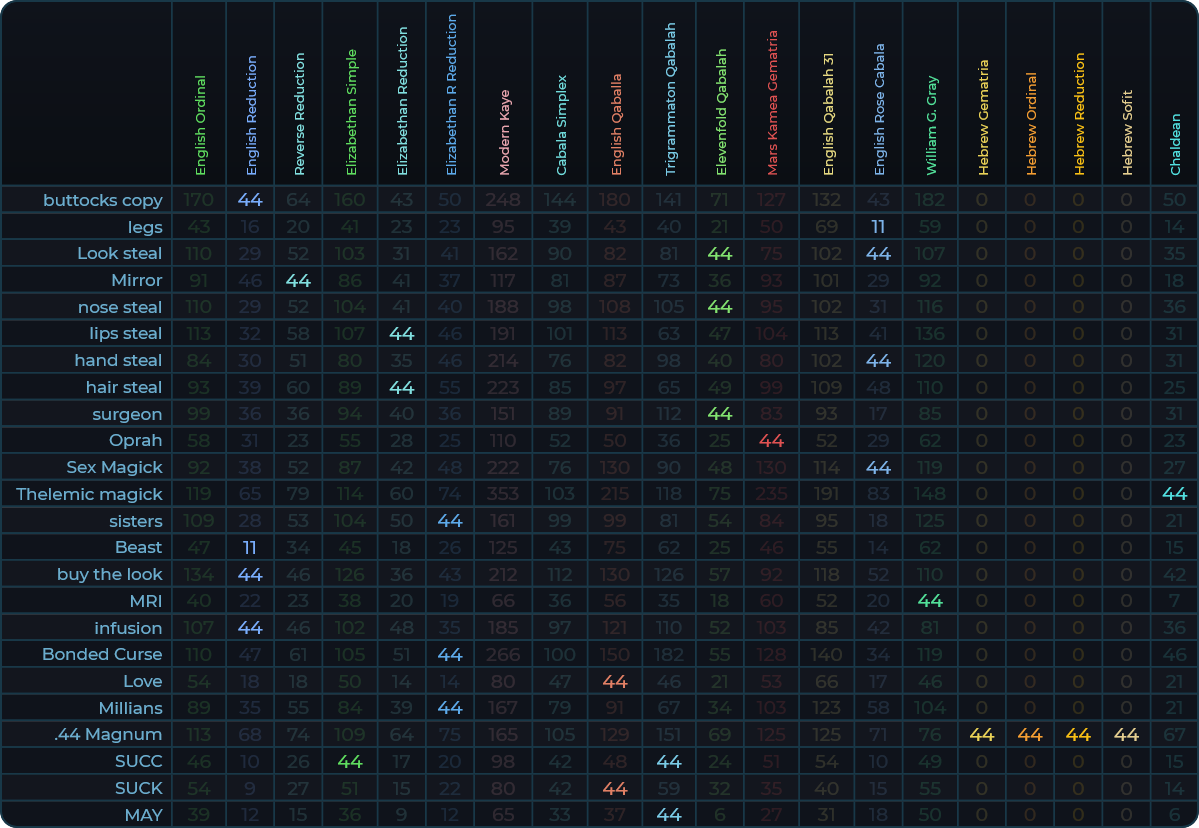
Task: Click the English Ordinal column header
Action: click(201, 125)
